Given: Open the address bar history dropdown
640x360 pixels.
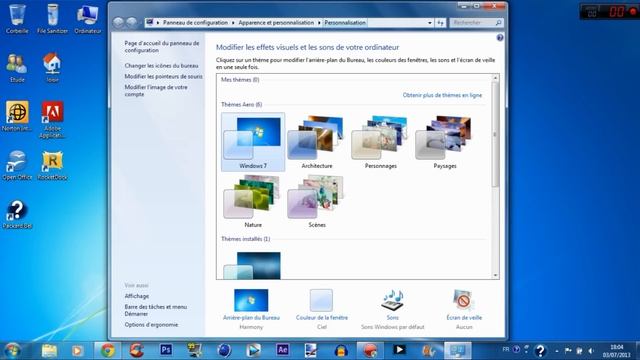Looking at the screenshot, I should coord(429,23).
